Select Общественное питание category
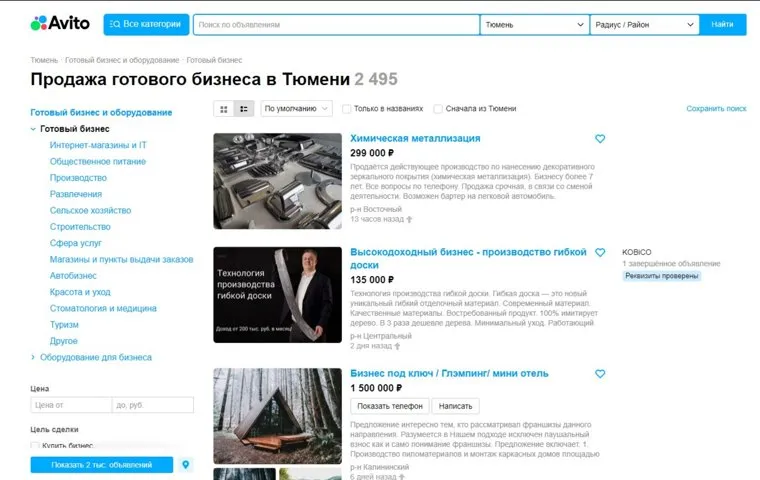This screenshot has width=760, height=480. point(97,161)
